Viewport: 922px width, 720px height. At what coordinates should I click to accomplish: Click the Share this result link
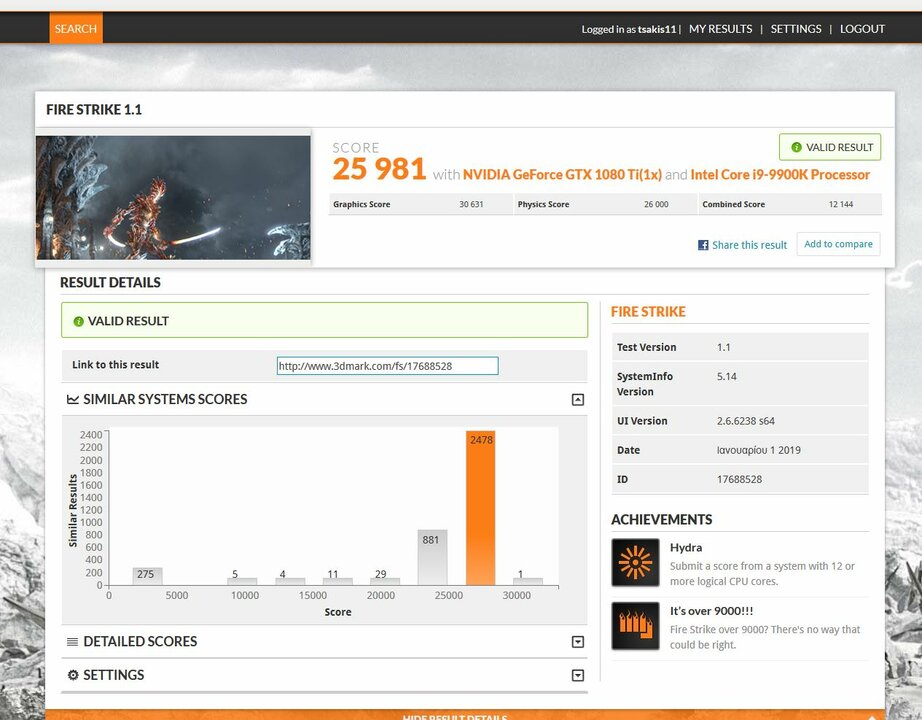749,245
